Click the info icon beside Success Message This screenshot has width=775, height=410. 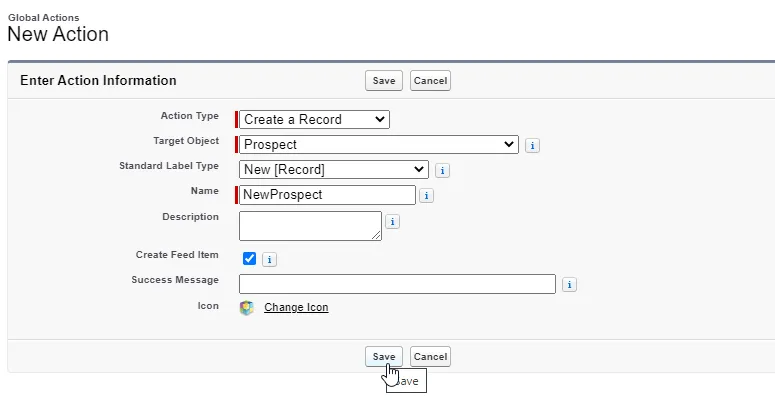coord(569,285)
